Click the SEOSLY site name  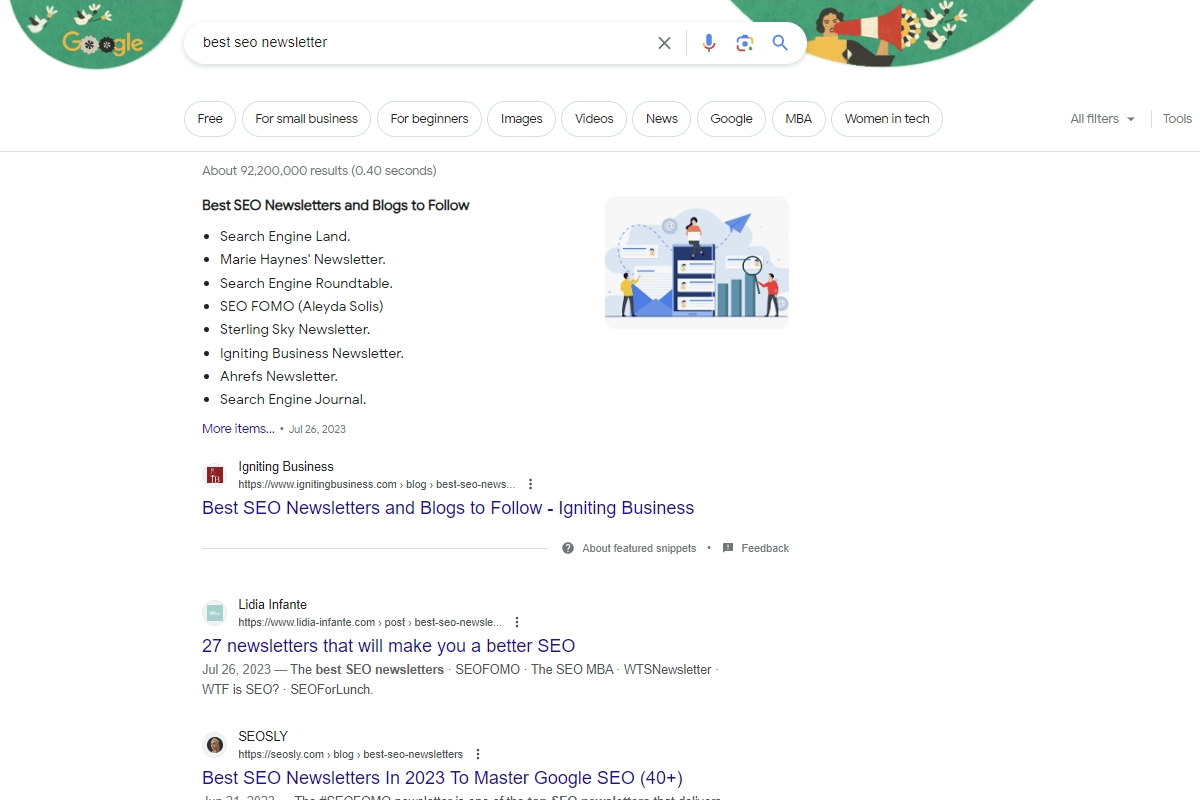(x=263, y=737)
